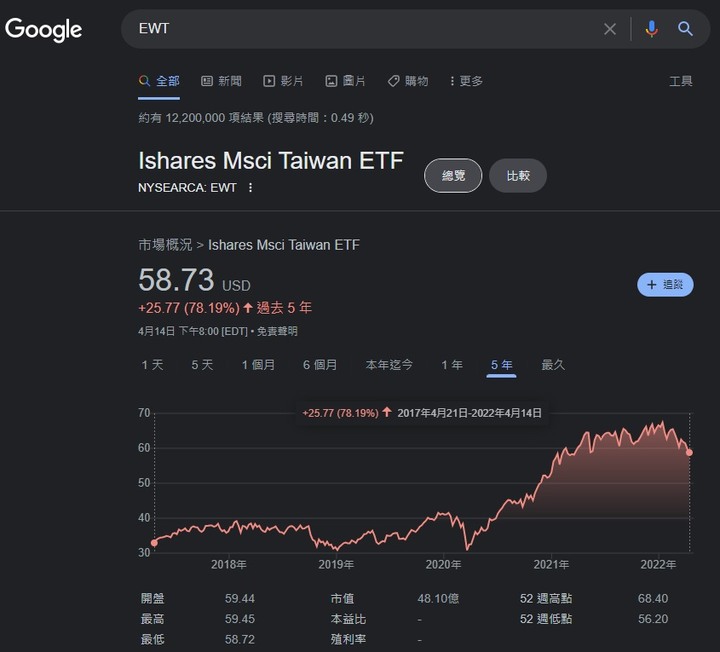Click the 殖利率 label
The height and width of the screenshot is (652, 720).
tap(348, 639)
